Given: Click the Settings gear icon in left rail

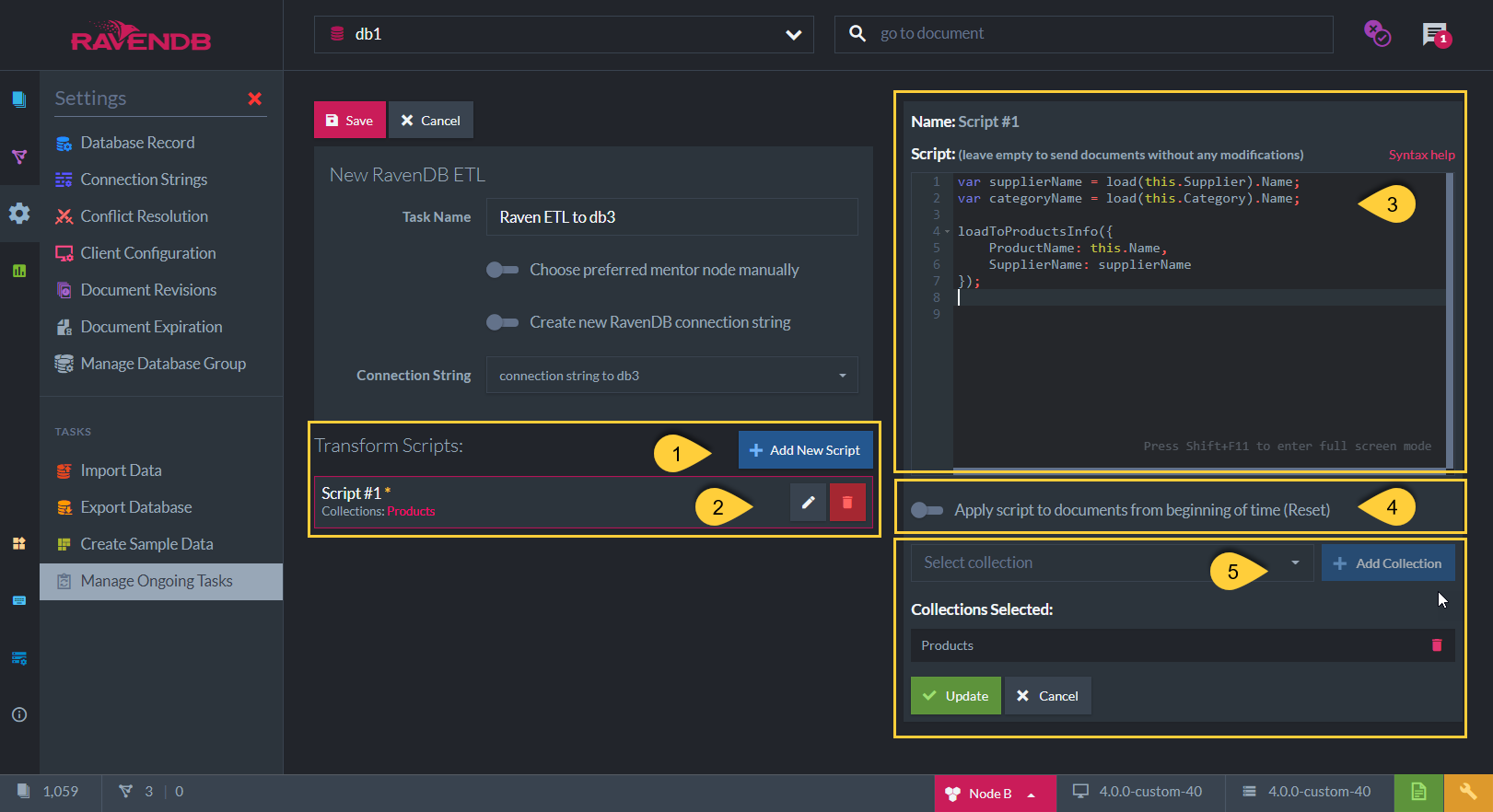Looking at the screenshot, I should click(19, 214).
